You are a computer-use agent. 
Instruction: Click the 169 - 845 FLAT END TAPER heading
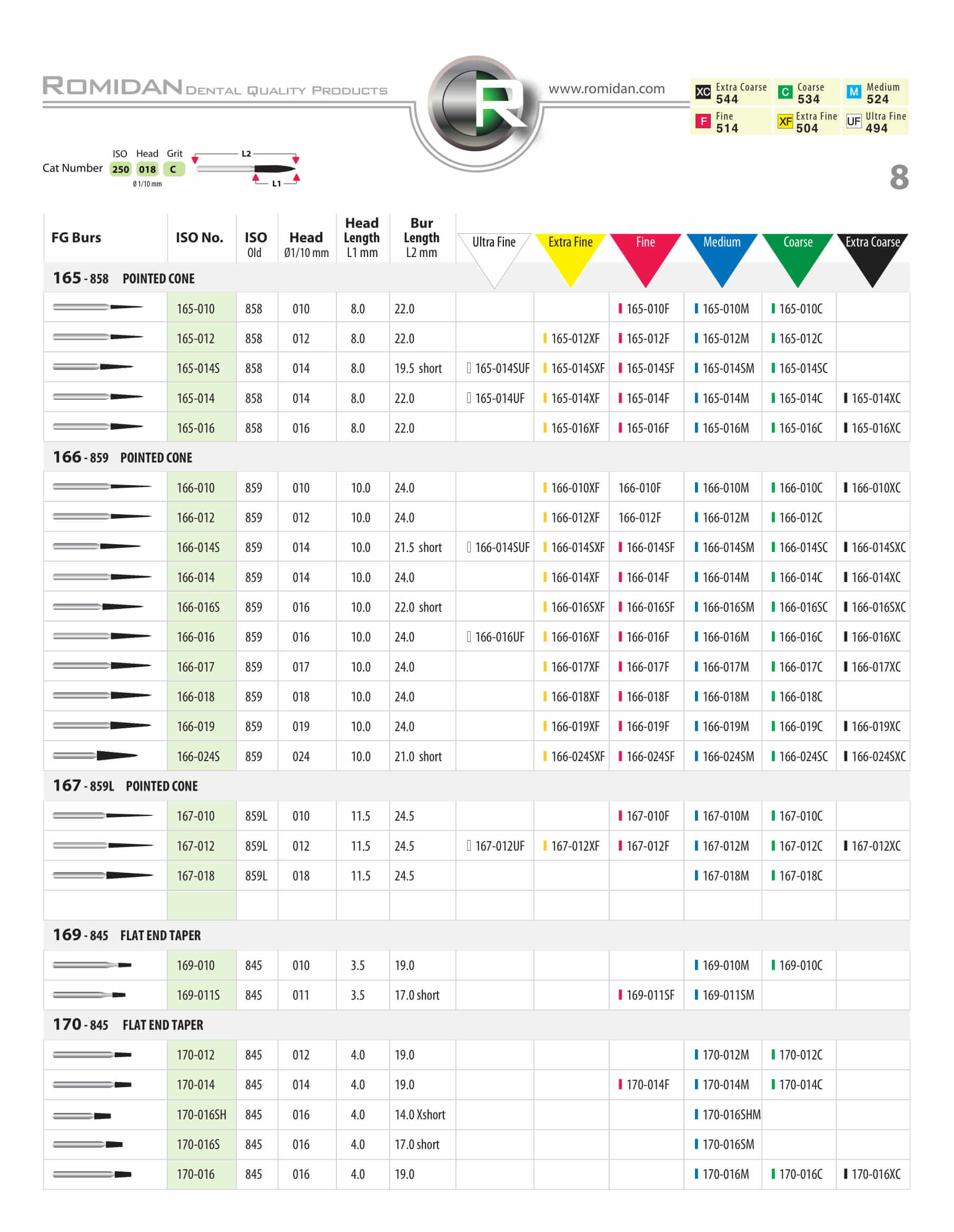pos(127,935)
